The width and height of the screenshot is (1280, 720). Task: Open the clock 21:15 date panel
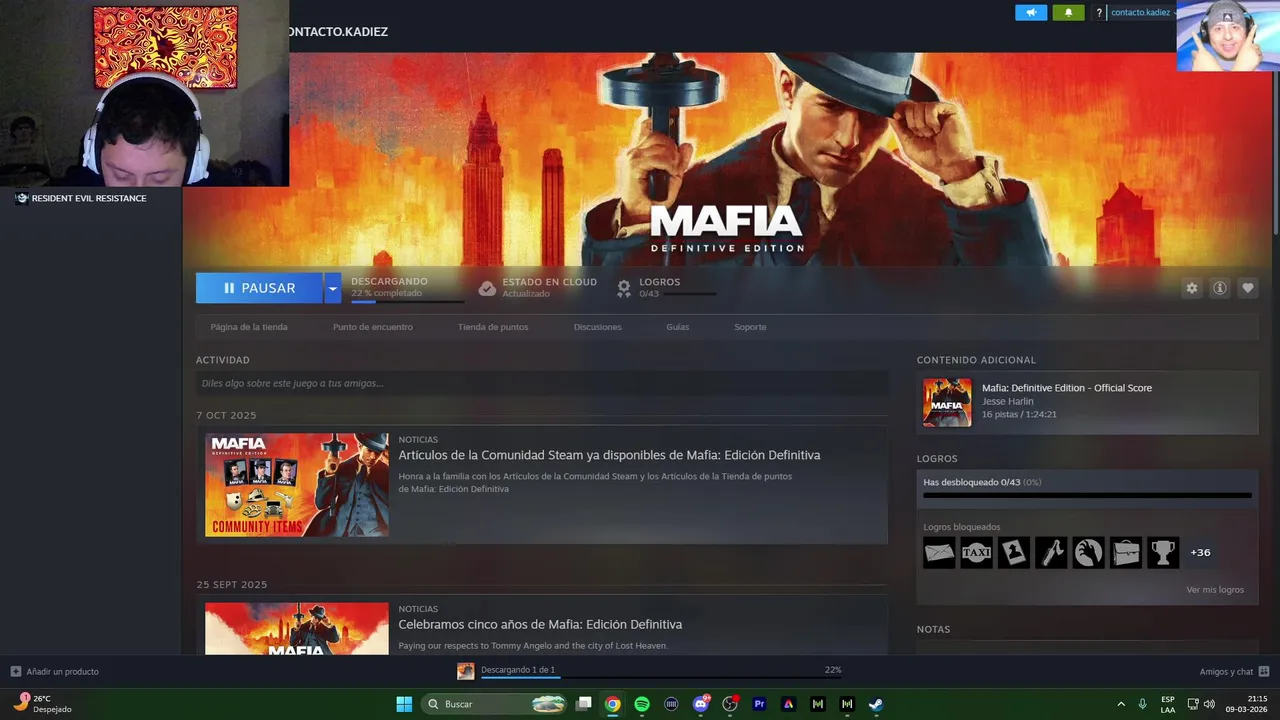coord(1247,704)
